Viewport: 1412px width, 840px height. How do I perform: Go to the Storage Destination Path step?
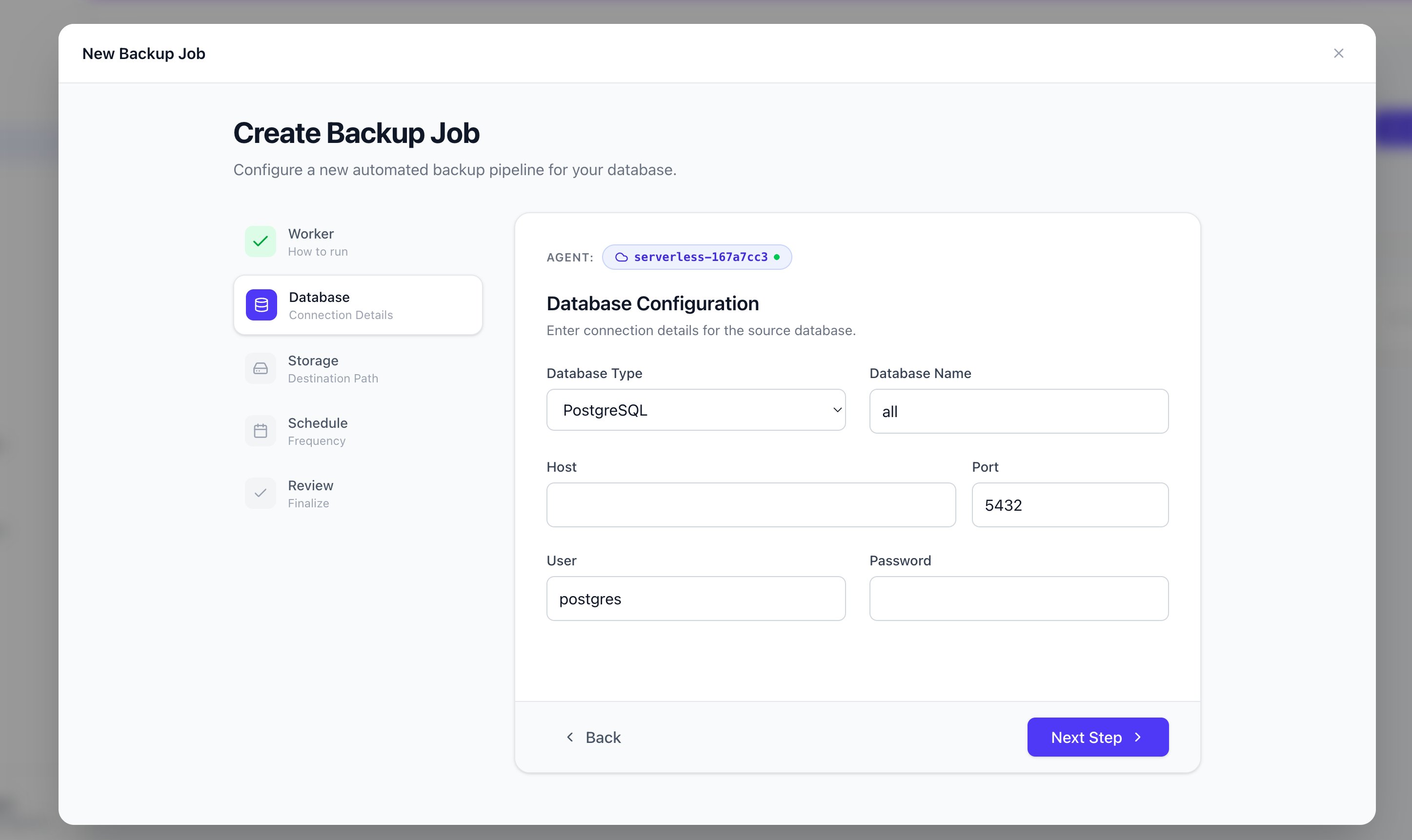coord(358,368)
